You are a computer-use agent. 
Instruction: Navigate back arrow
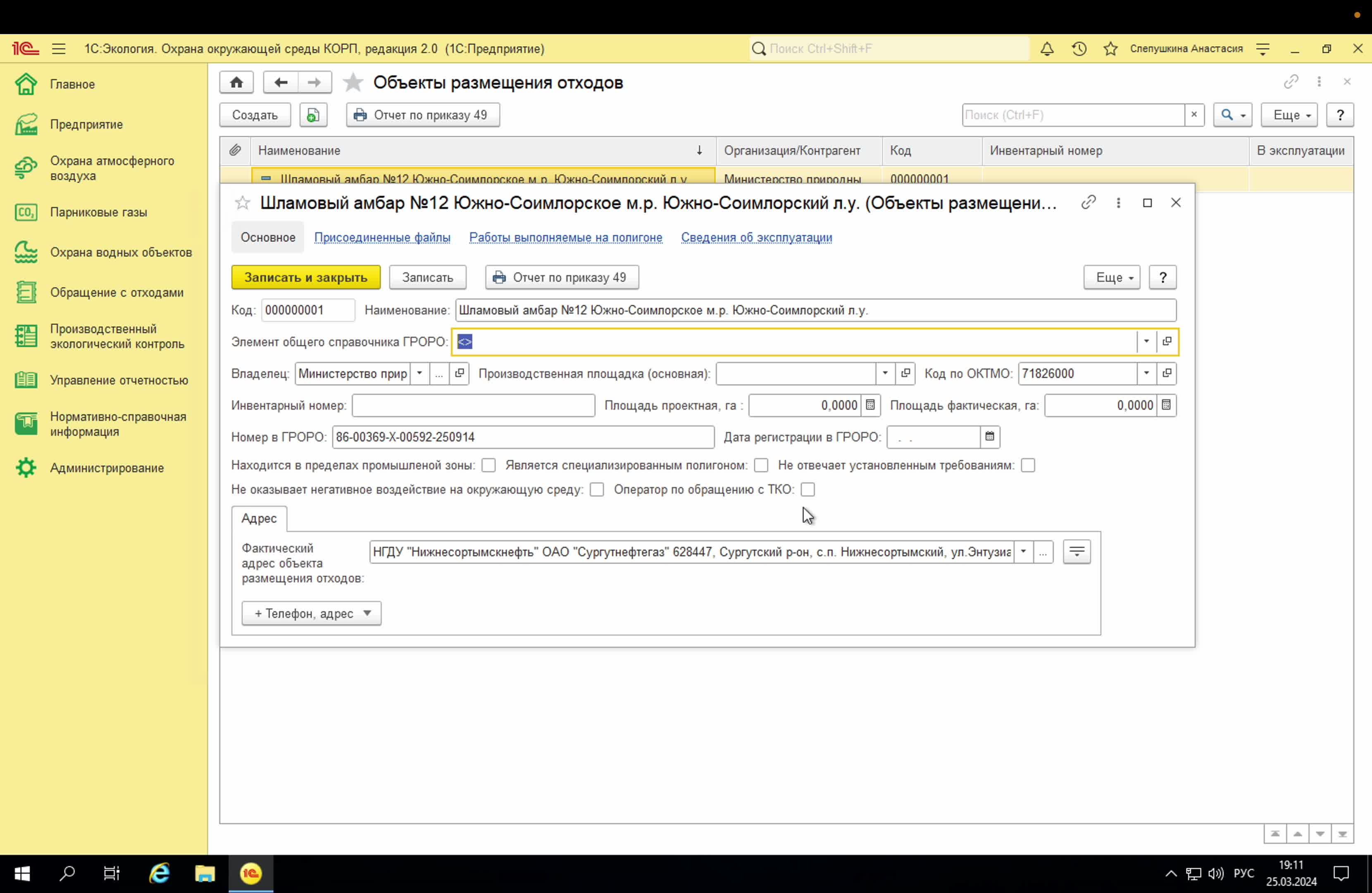coord(281,83)
